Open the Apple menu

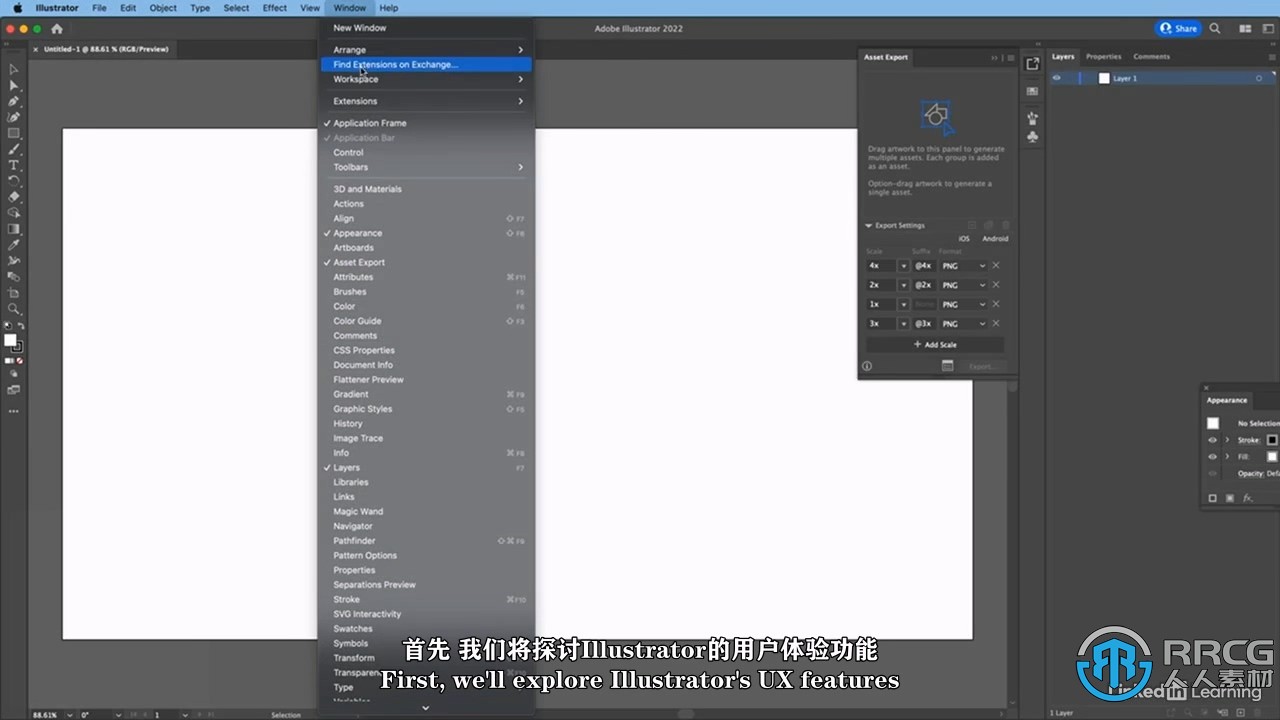(17, 8)
